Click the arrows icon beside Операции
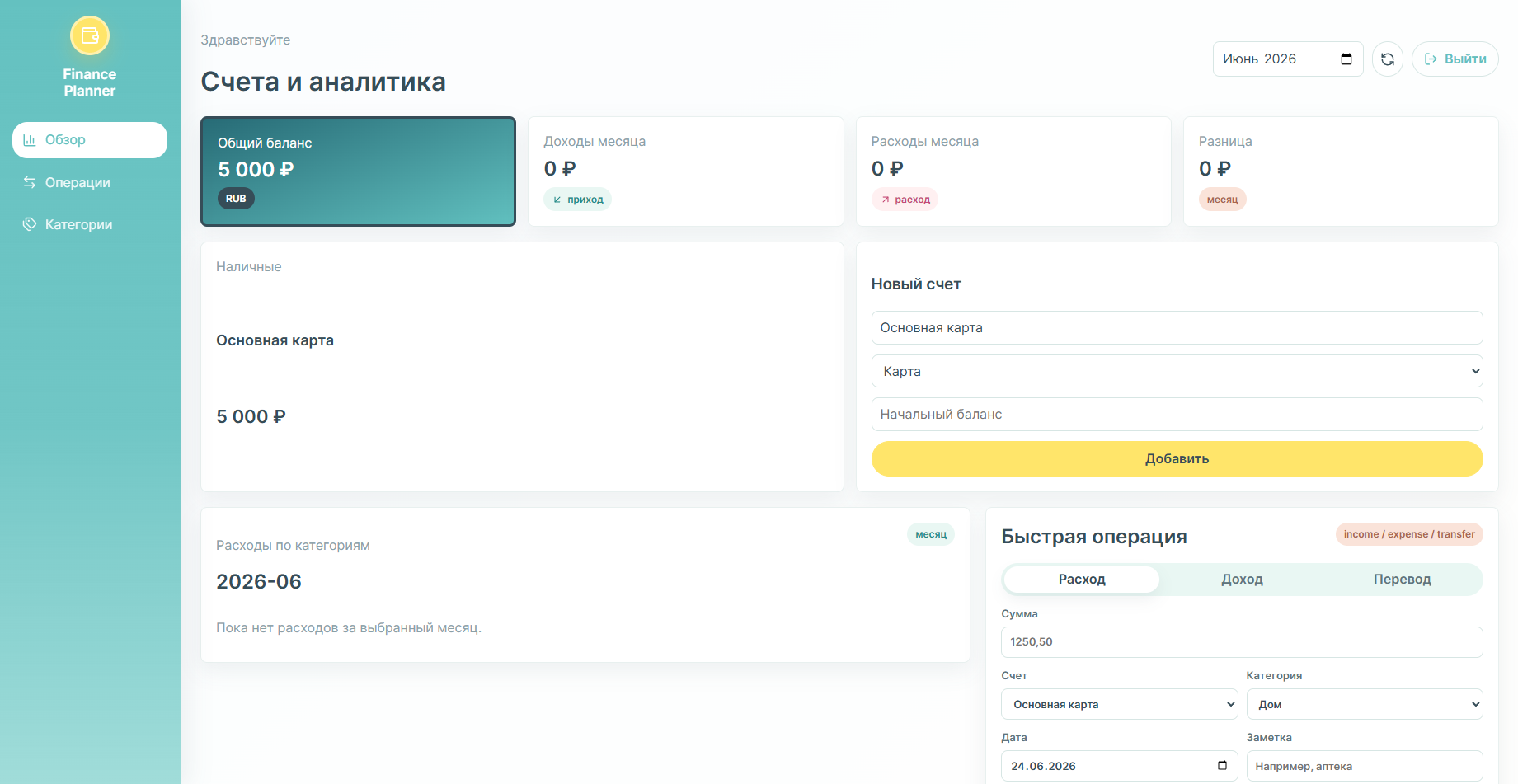 (x=30, y=182)
